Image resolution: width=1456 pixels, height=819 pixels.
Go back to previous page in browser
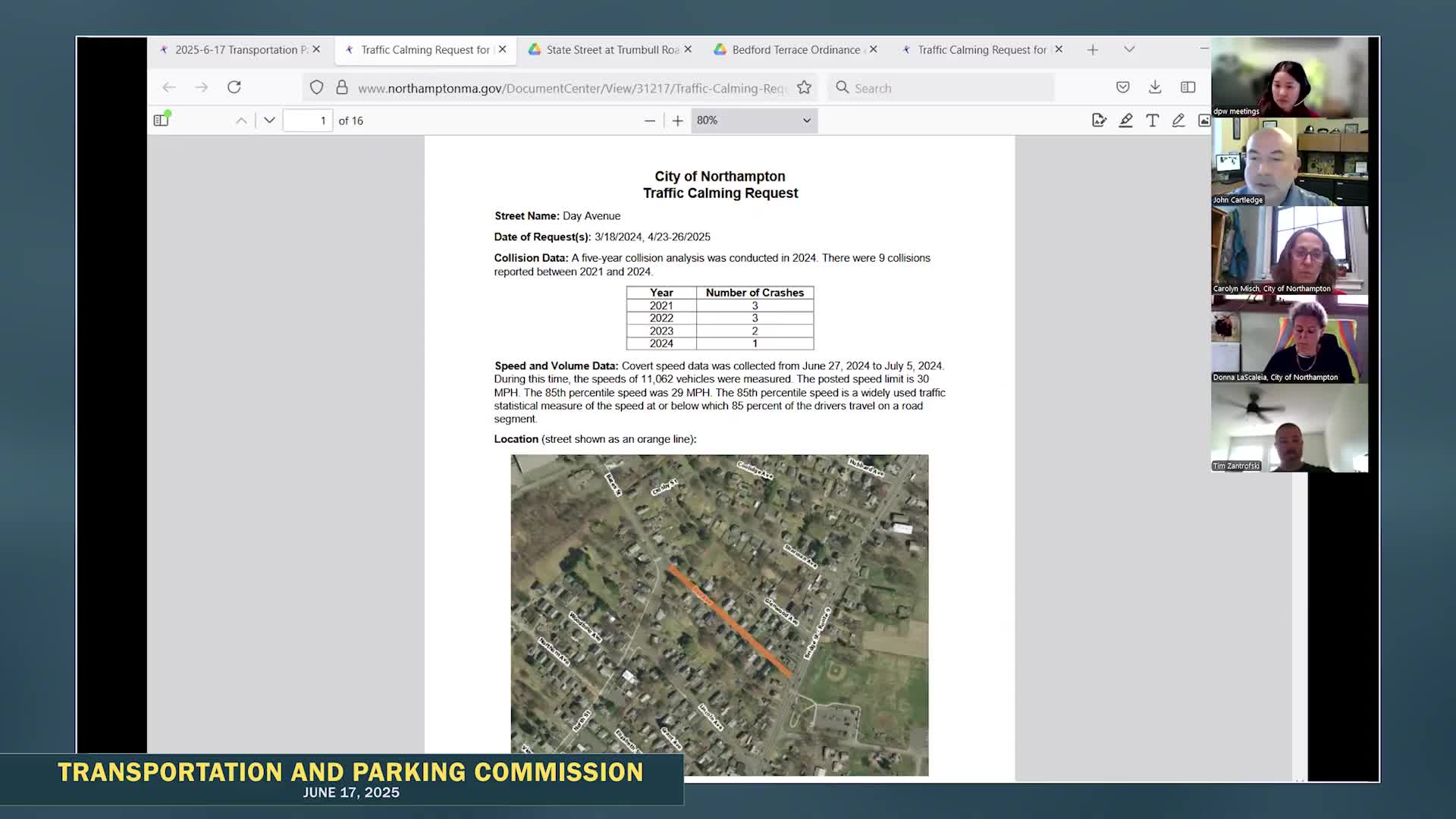(169, 88)
